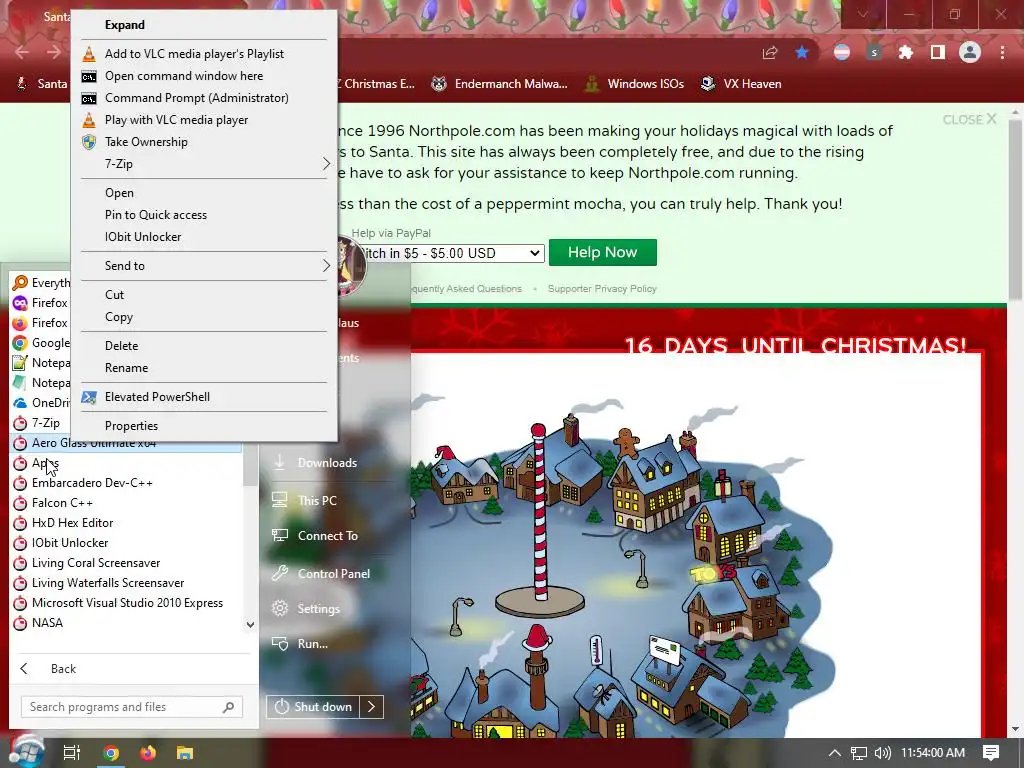Screen dimensions: 1024x768
Task: Open Downloads from start menu
Action: (327, 462)
